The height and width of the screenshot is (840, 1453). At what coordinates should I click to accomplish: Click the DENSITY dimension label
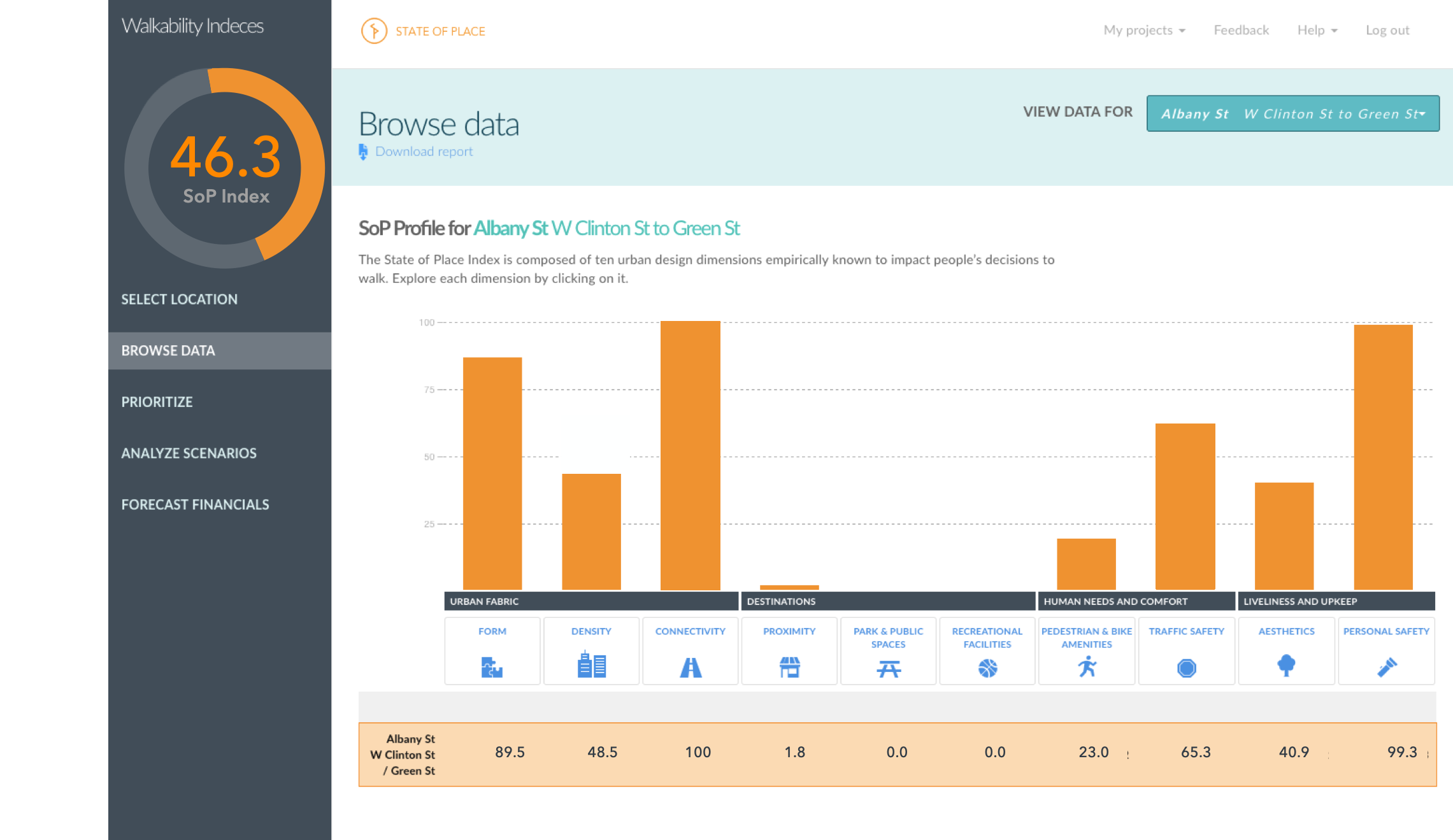(591, 631)
